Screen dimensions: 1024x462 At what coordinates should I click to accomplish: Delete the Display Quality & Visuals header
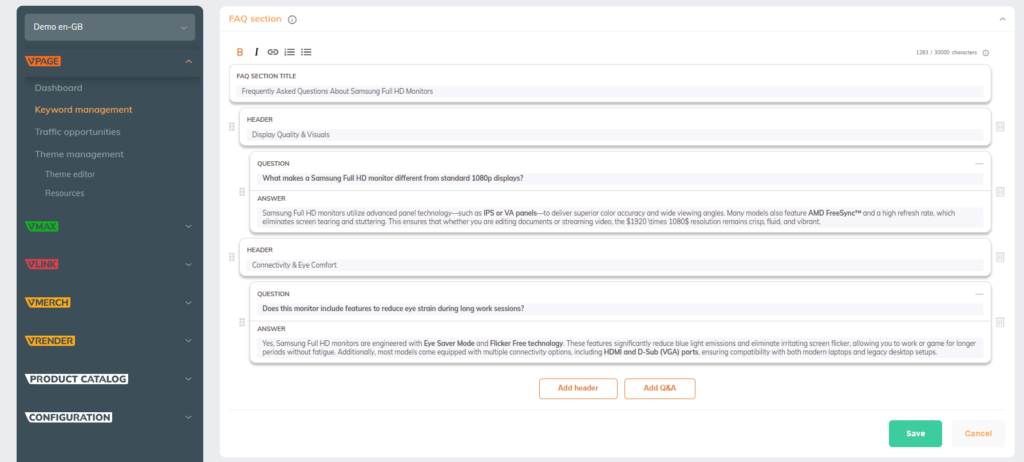1000,127
